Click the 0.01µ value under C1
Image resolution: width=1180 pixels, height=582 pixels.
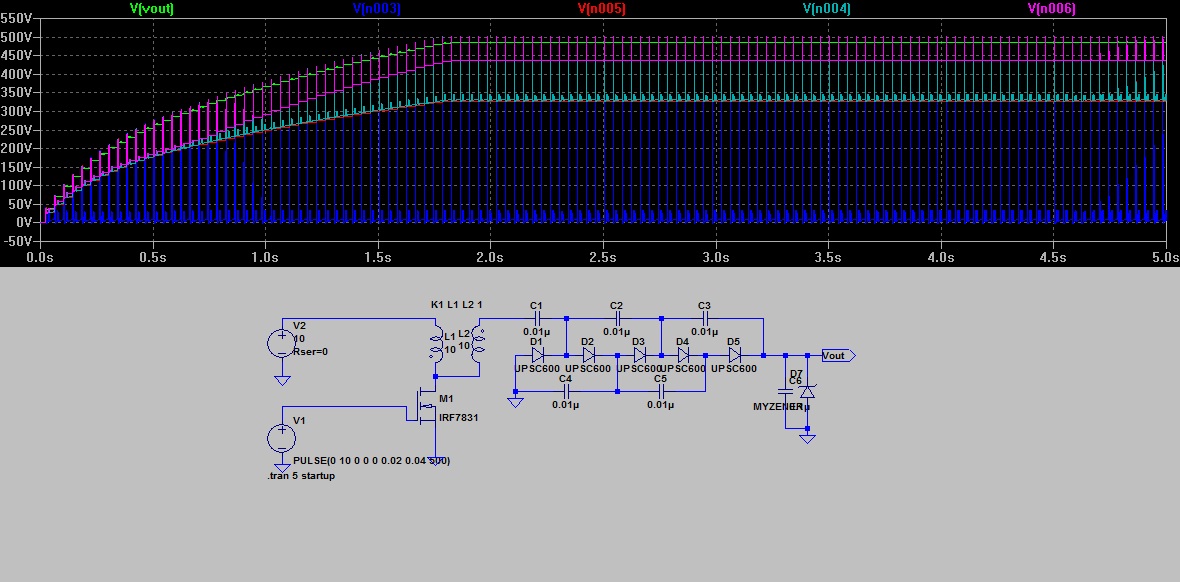tap(537, 331)
